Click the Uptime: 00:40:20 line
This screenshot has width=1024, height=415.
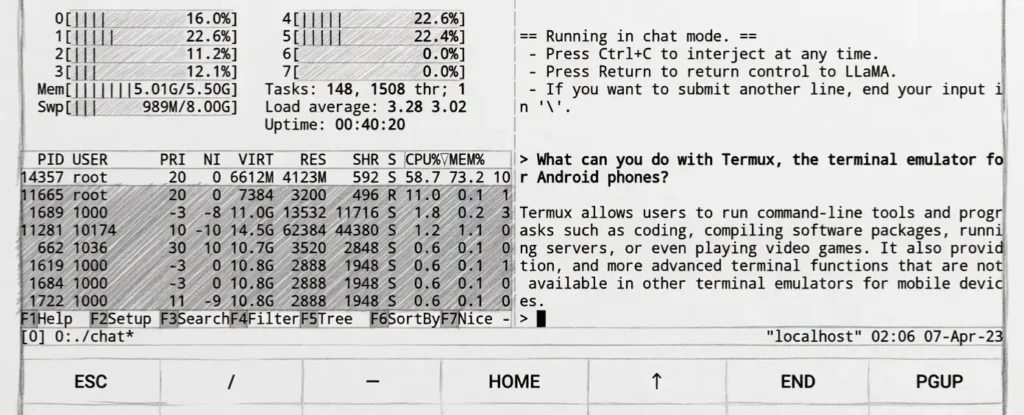pos(335,125)
